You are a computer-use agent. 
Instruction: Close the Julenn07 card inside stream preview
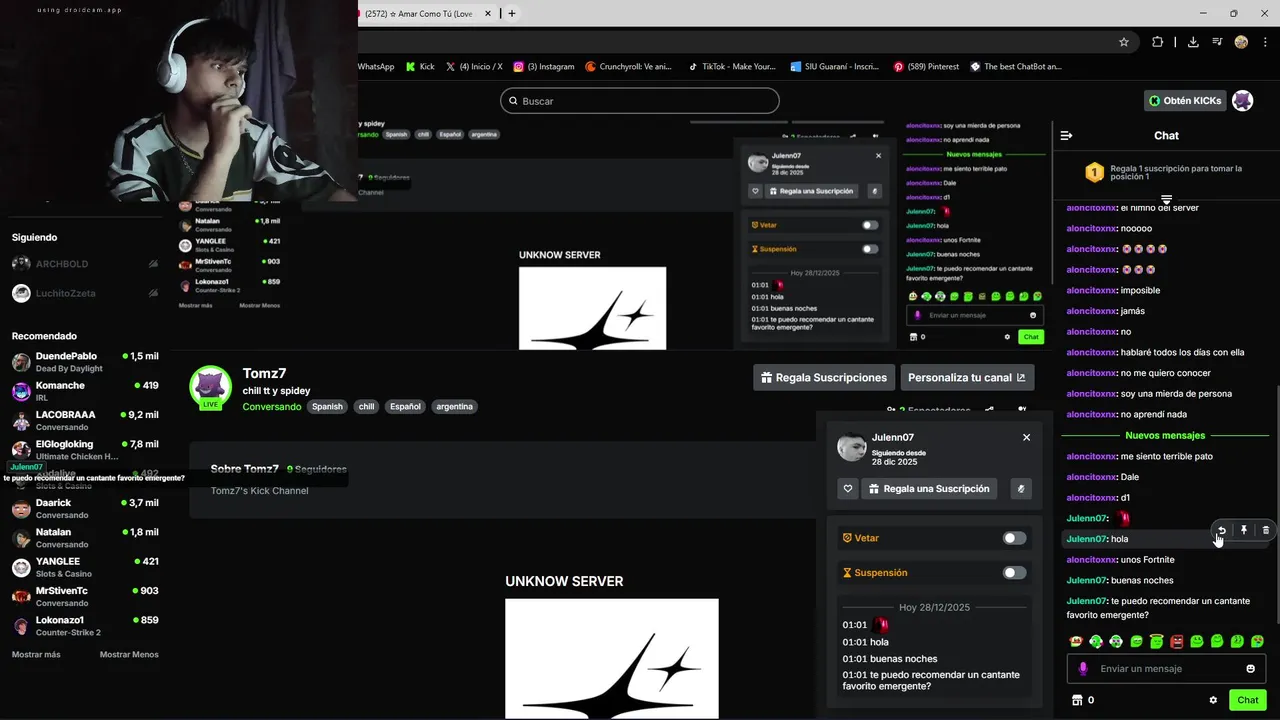[x=878, y=155]
